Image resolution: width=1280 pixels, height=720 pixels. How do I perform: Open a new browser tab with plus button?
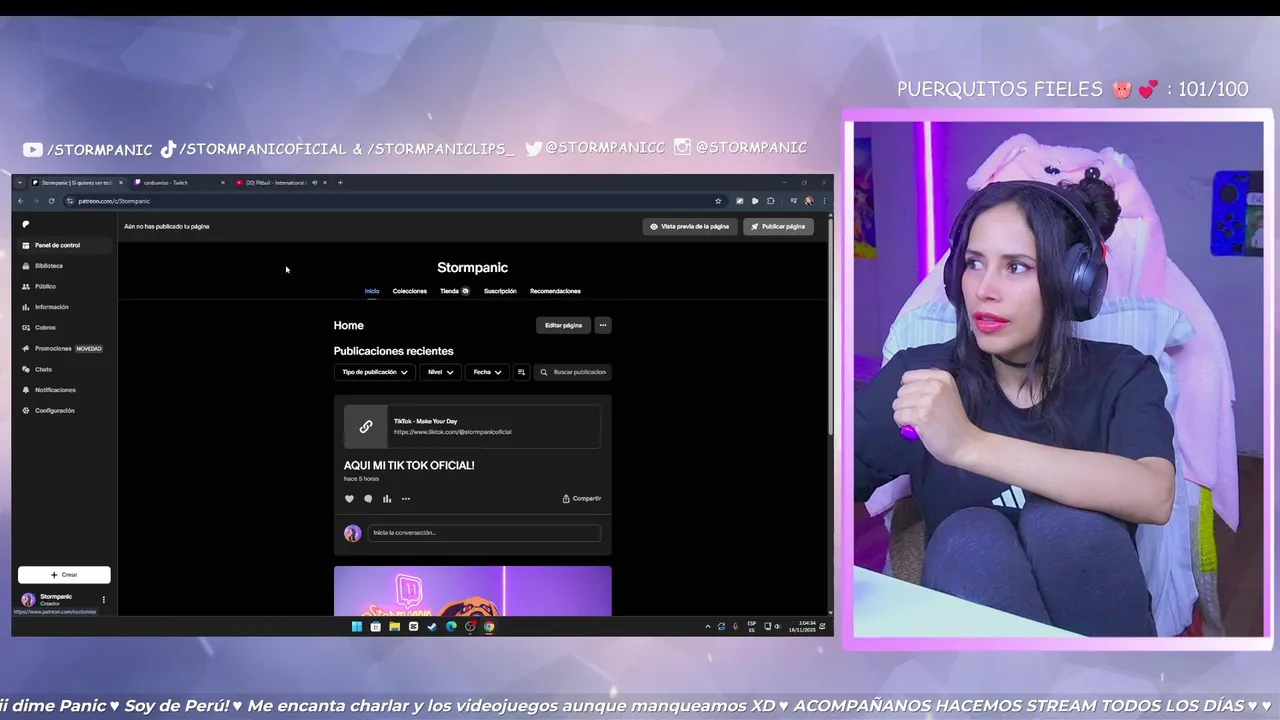pyautogui.click(x=340, y=182)
